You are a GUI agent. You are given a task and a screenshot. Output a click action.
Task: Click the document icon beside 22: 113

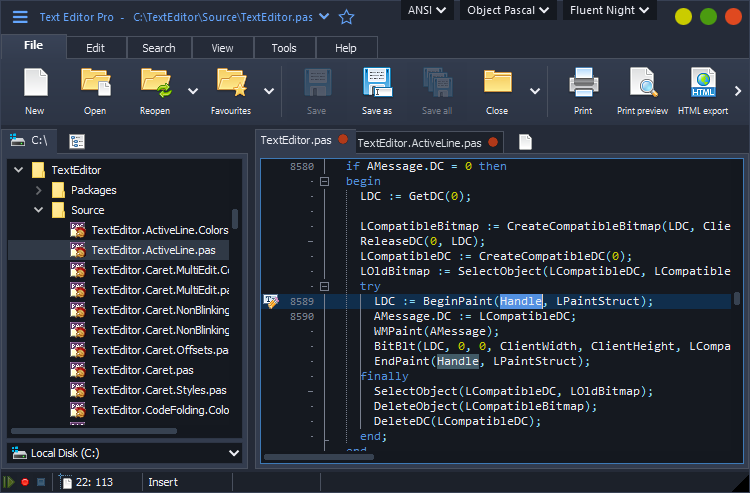click(66, 482)
